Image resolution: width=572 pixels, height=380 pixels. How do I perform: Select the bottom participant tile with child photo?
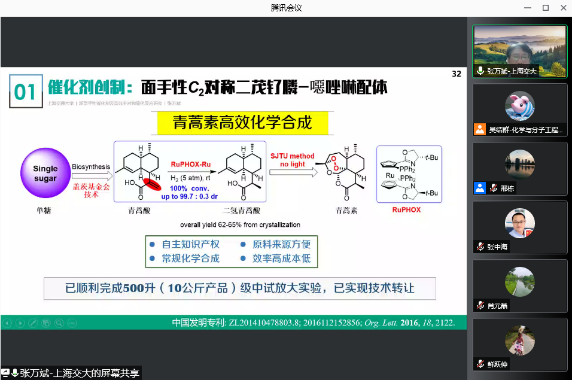click(x=520, y=345)
